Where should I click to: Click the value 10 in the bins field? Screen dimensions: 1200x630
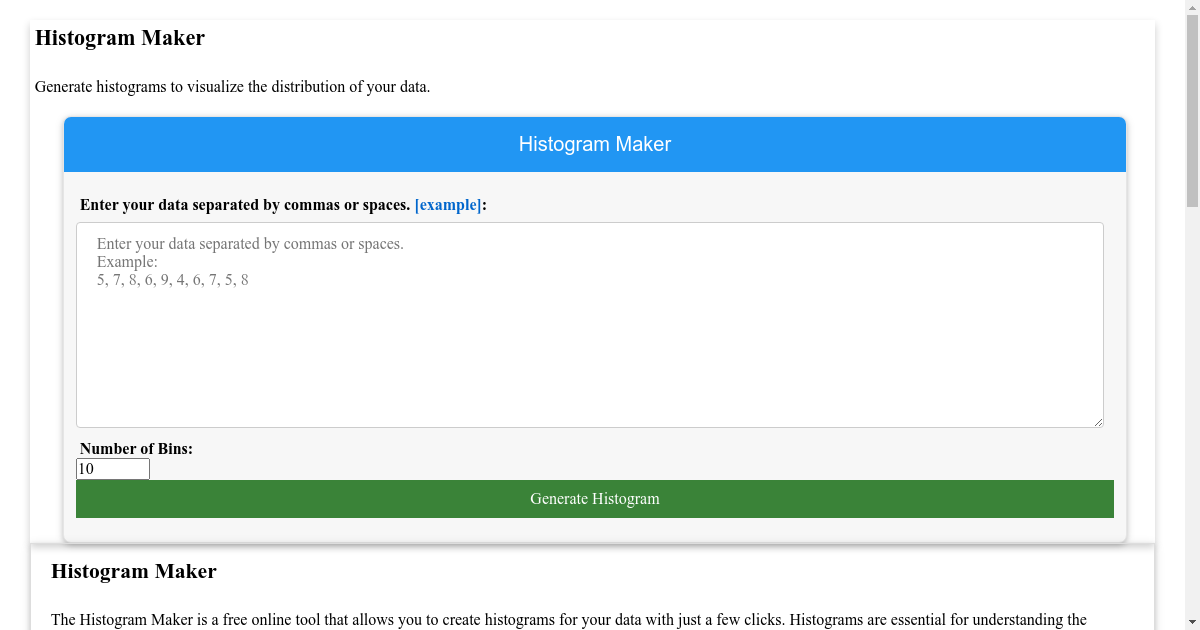point(86,468)
